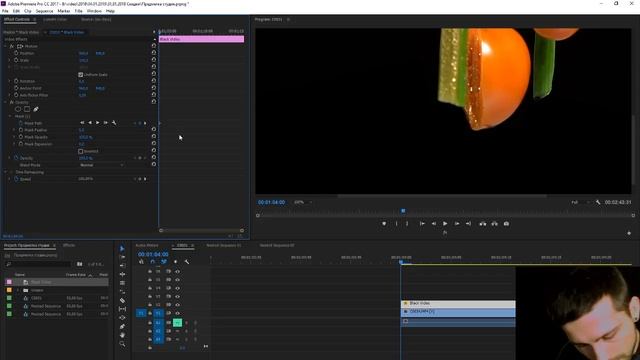Switch to the Effects tab
Screen dimensions: 640x360
[69, 245]
